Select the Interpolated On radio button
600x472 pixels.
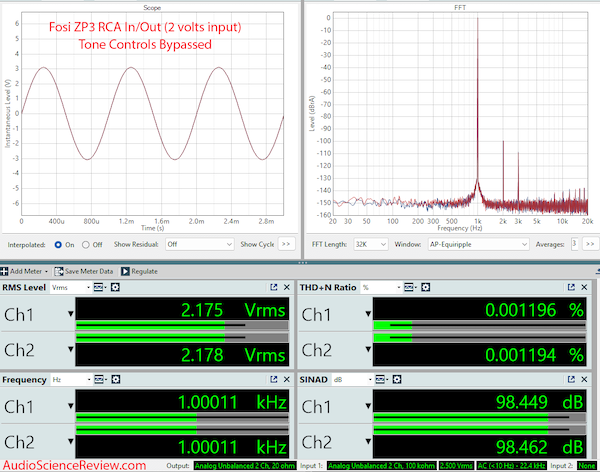tap(60, 243)
